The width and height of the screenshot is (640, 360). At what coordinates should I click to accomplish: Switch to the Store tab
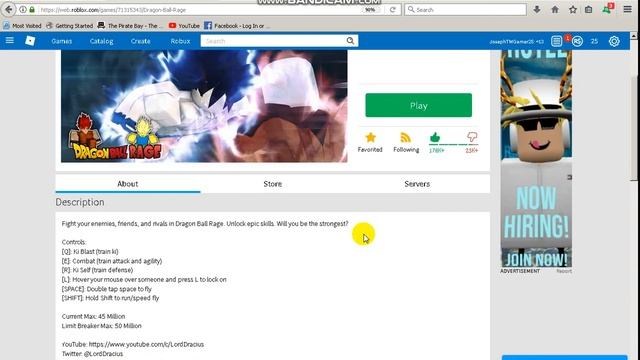tap(273, 184)
